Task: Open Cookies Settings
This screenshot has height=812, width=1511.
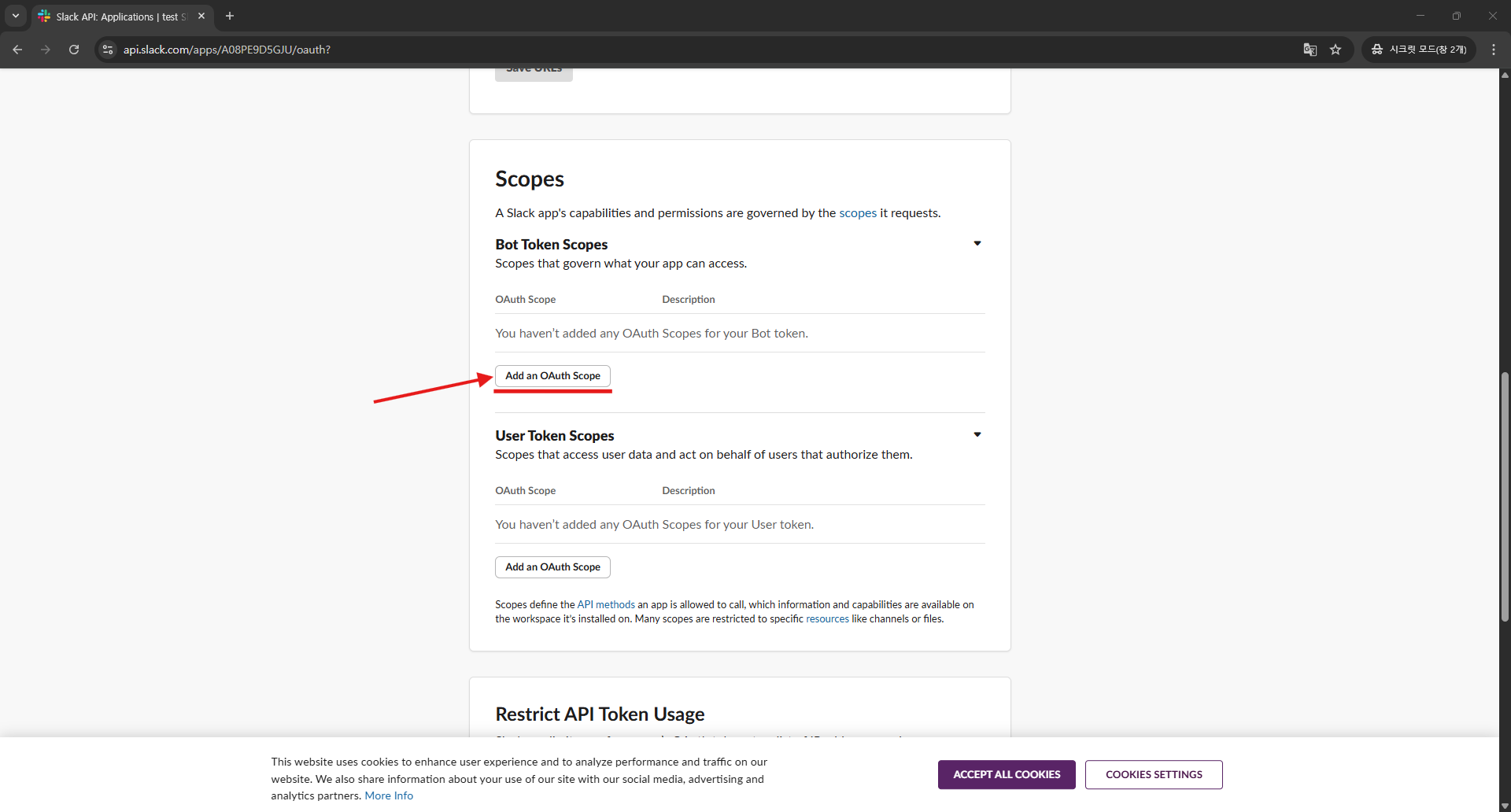Action: 1154,775
